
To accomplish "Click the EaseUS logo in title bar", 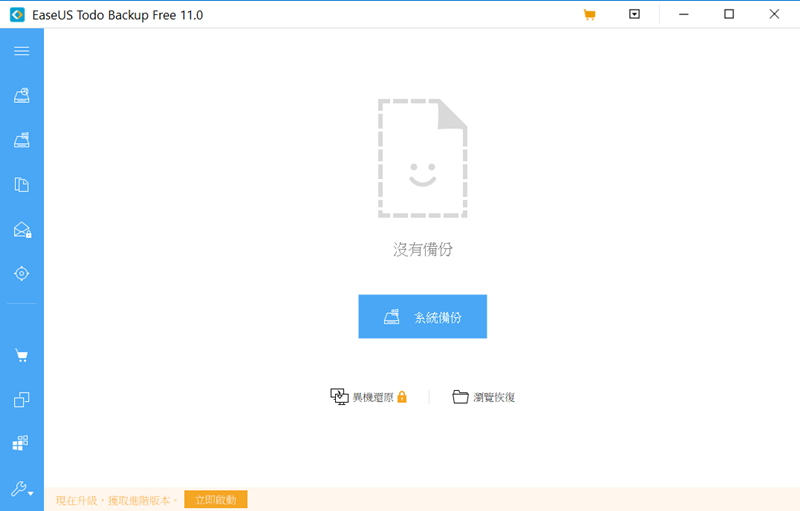I will (x=17, y=15).
